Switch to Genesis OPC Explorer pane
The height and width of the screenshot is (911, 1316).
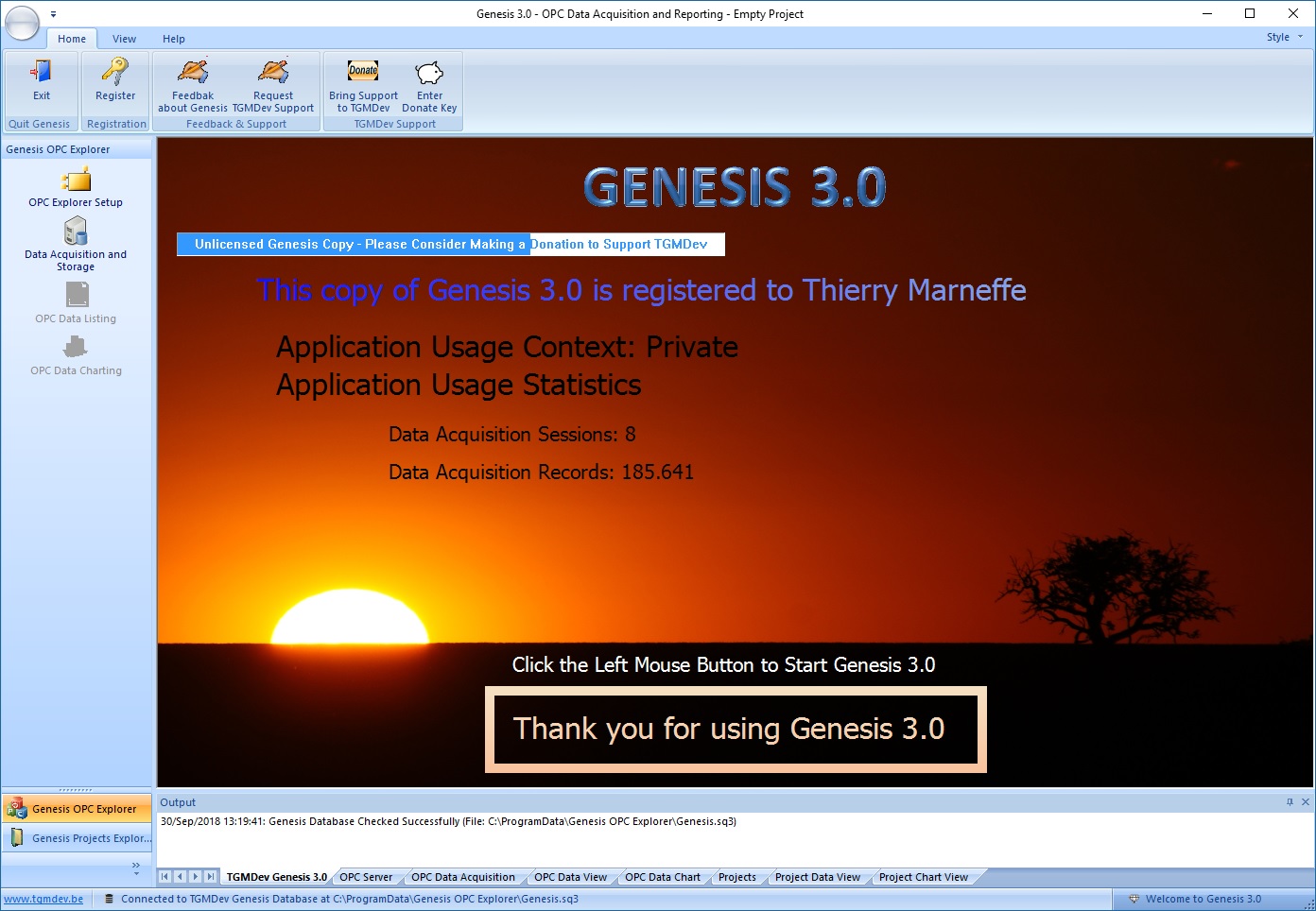pyautogui.click(x=77, y=809)
